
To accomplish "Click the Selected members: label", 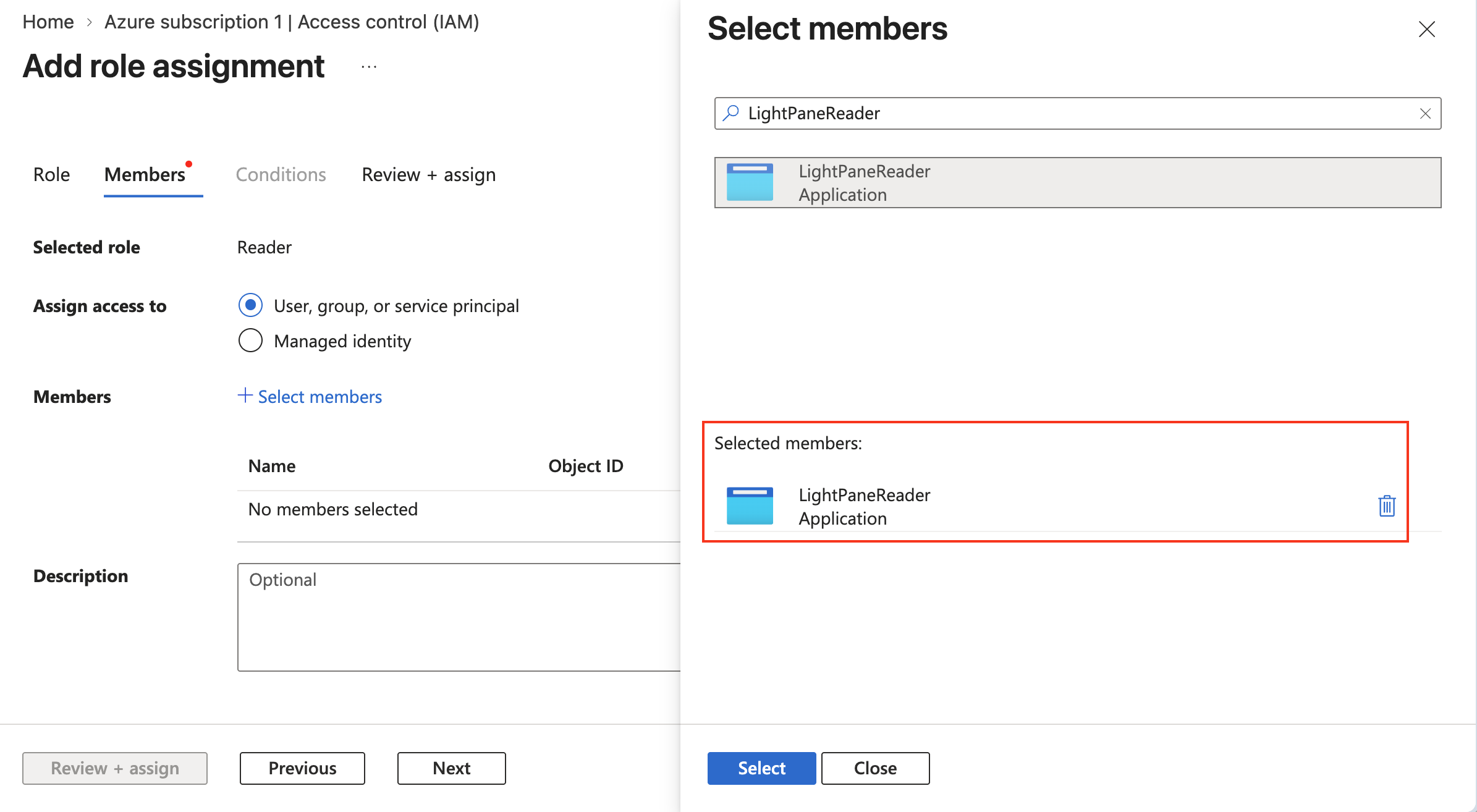I will point(788,443).
